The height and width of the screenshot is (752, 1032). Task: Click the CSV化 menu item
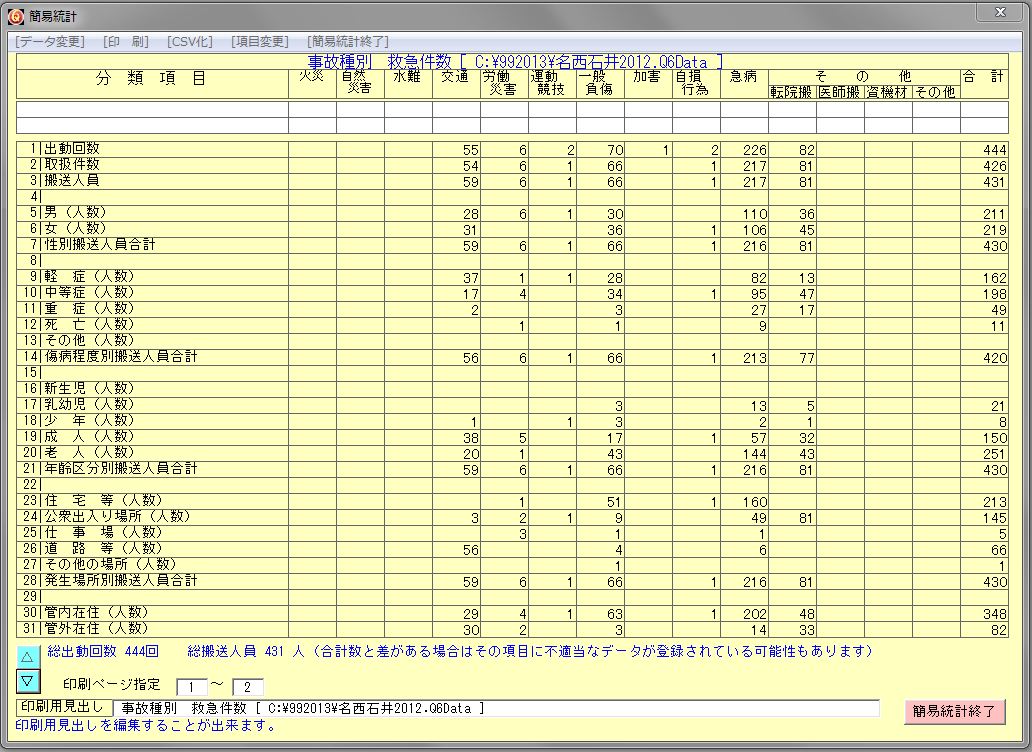point(190,41)
